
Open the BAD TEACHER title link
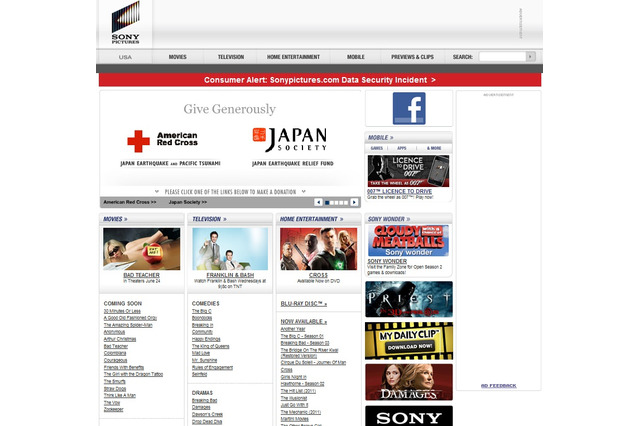click(141, 275)
